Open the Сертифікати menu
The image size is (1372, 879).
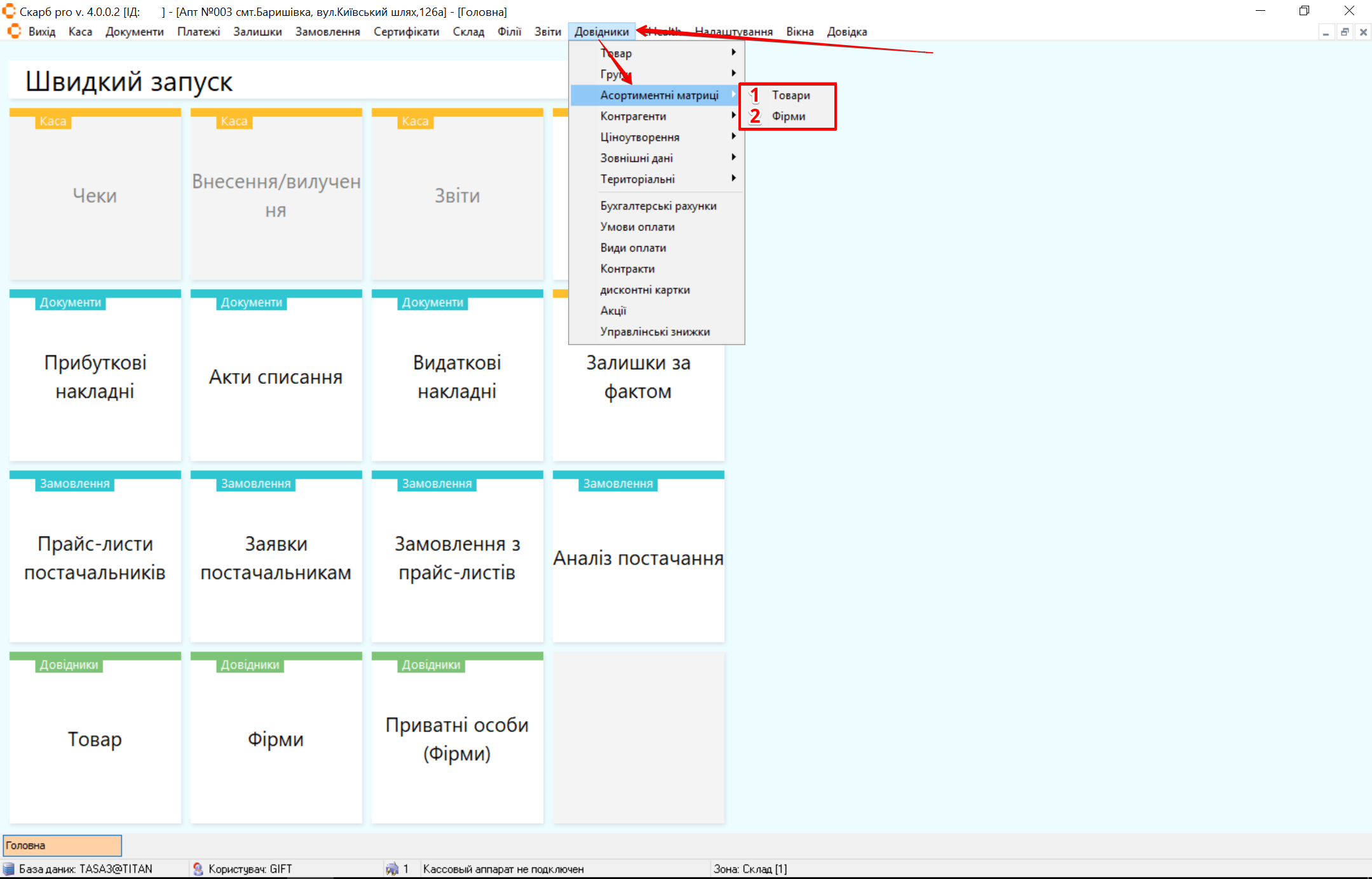click(x=406, y=32)
